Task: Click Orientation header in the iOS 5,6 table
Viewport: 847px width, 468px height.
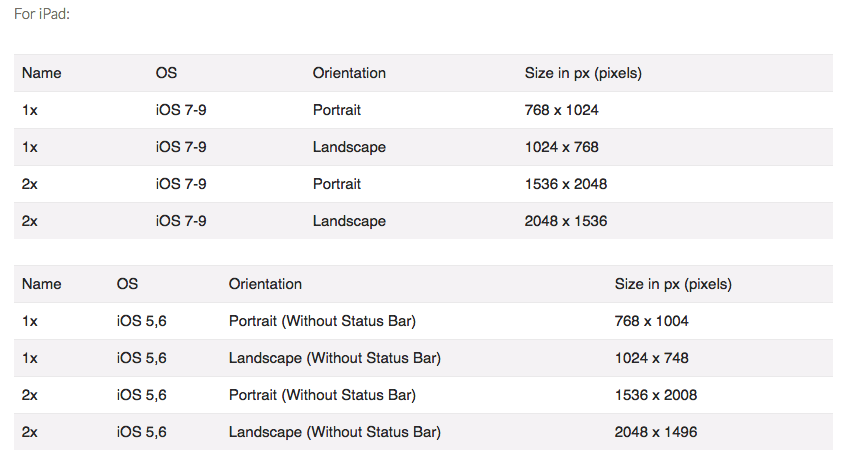Action: point(265,284)
